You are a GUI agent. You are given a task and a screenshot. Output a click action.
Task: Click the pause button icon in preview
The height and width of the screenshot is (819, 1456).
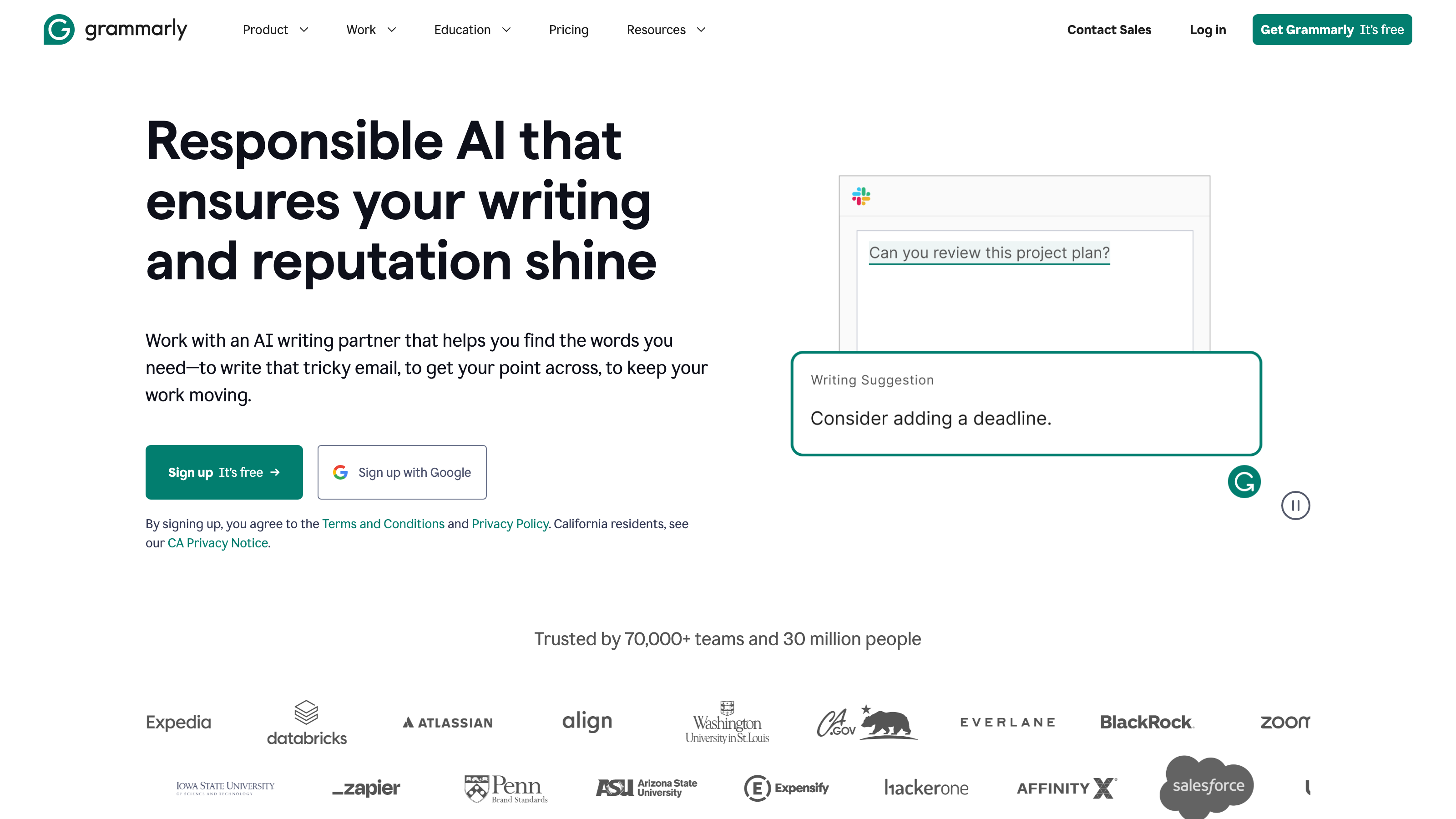(1296, 505)
